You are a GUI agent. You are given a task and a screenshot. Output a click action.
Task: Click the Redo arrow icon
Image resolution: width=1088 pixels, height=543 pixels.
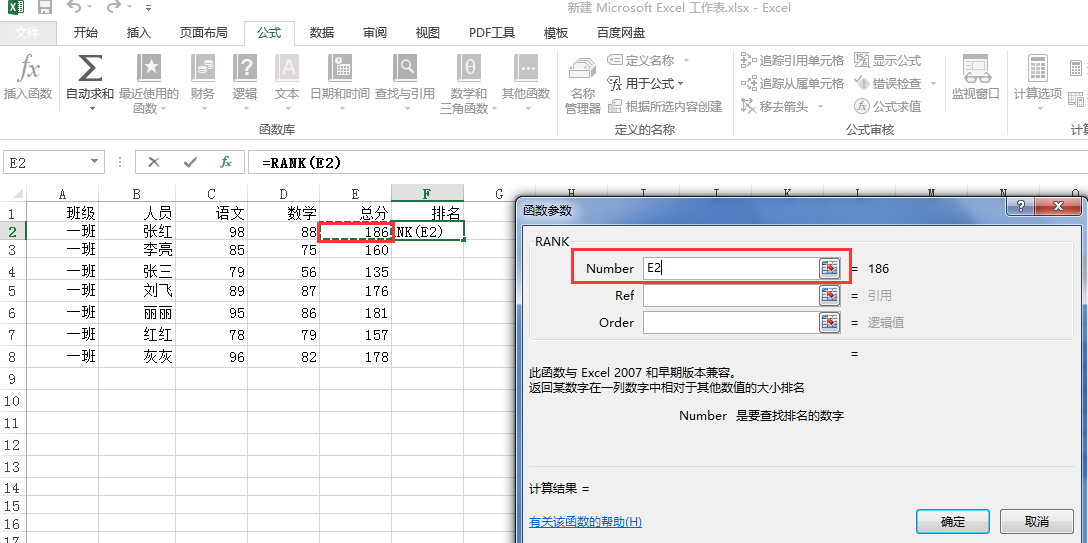coord(113,8)
